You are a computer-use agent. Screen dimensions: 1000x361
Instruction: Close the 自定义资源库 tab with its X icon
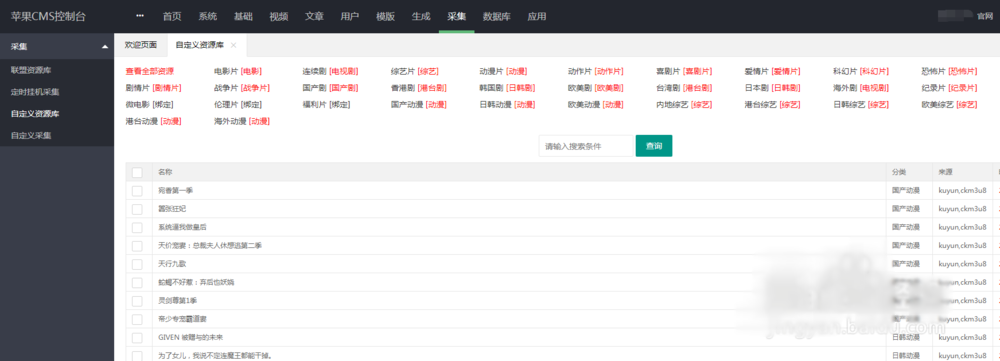[233, 45]
